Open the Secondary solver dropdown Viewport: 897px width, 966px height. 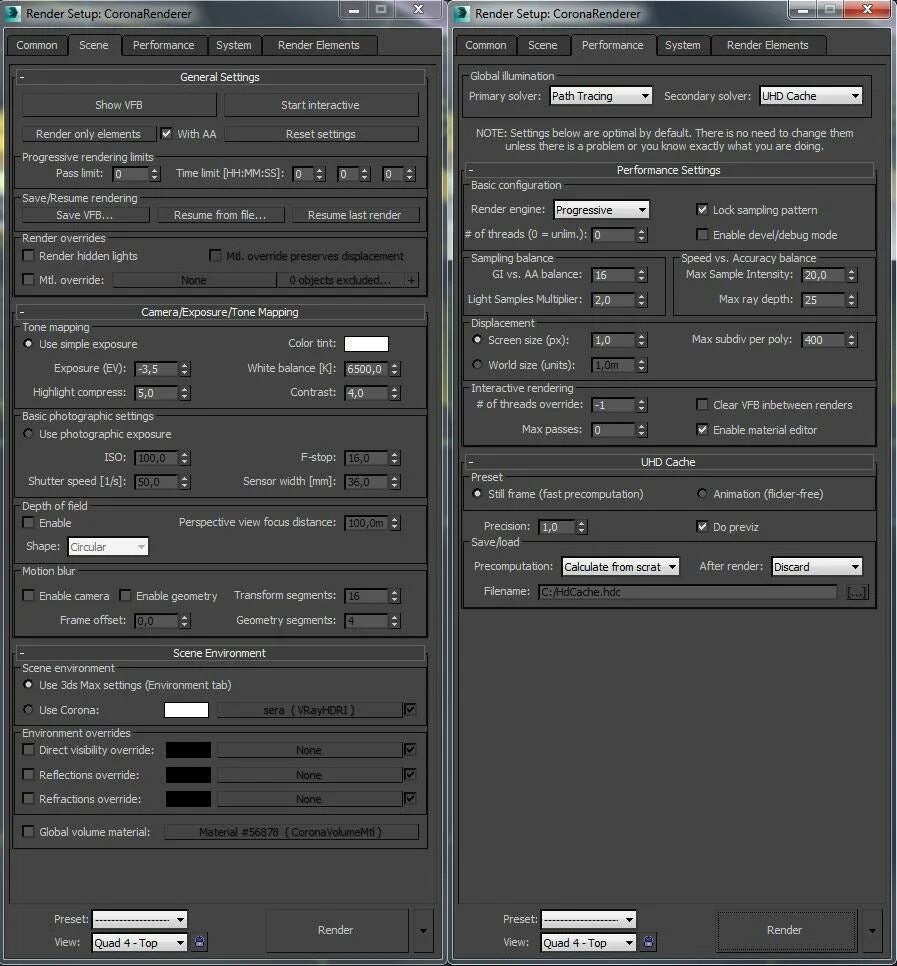coord(811,96)
